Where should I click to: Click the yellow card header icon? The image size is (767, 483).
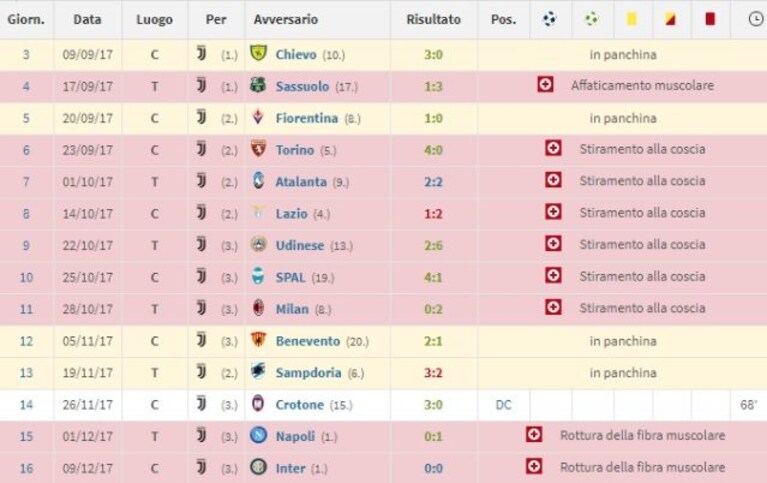632,19
